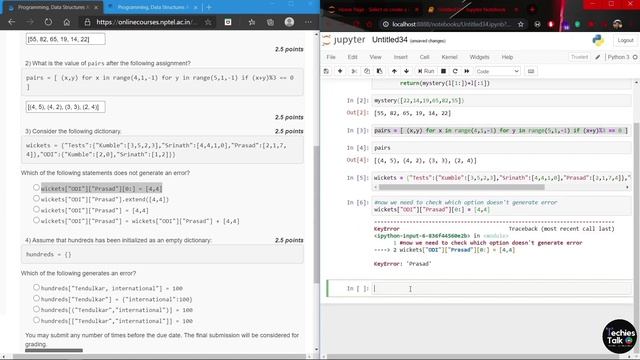Open the Jupyter File menu
The image size is (640, 360).
coord(331,57)
